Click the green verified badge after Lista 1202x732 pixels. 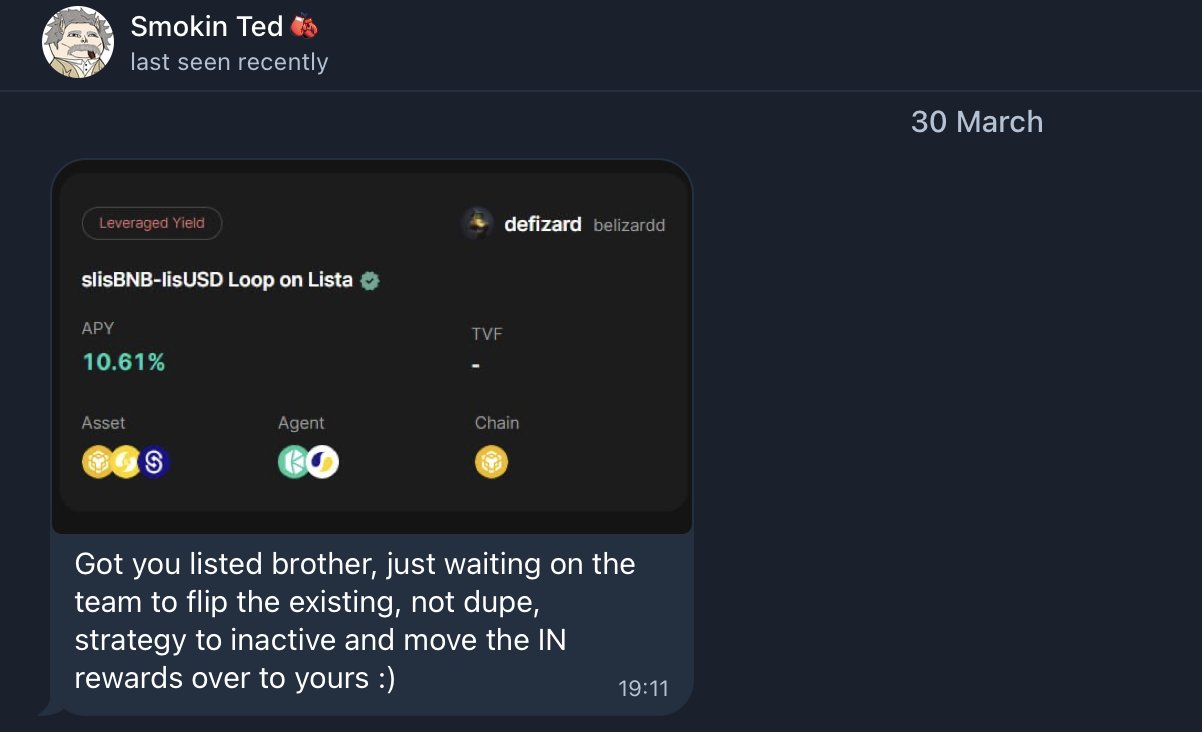[x=370, y=281]
